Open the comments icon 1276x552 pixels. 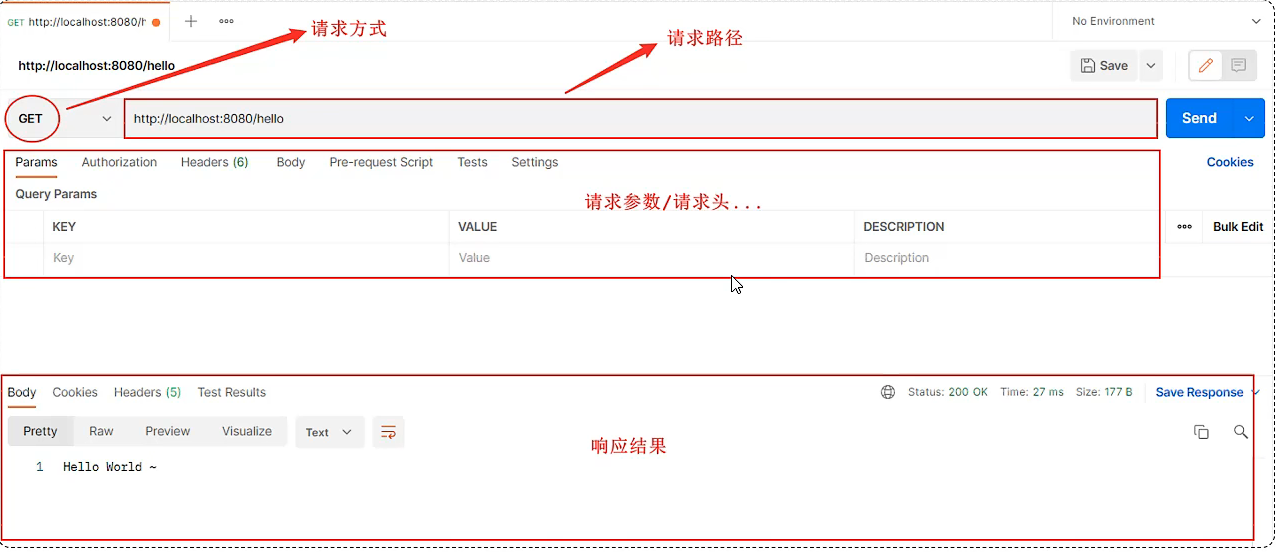(1238, 65)
